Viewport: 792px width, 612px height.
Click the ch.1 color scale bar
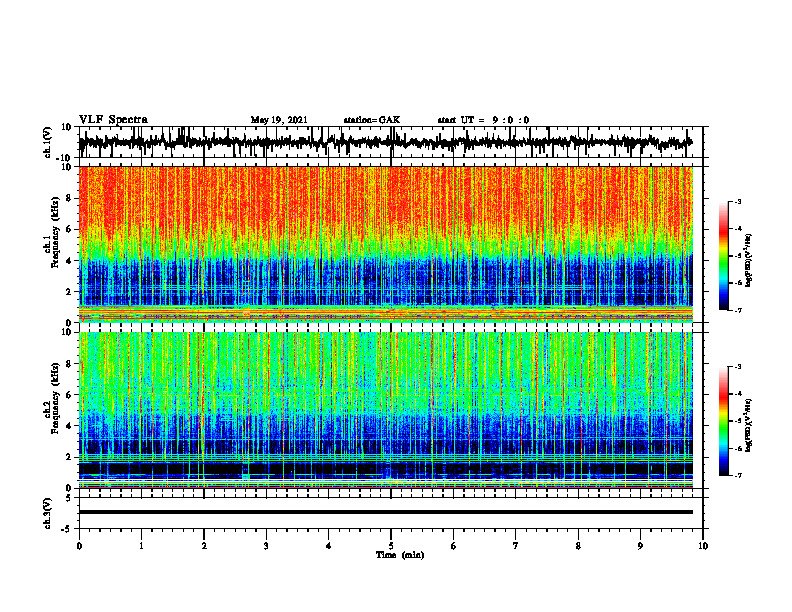point(724,256)
